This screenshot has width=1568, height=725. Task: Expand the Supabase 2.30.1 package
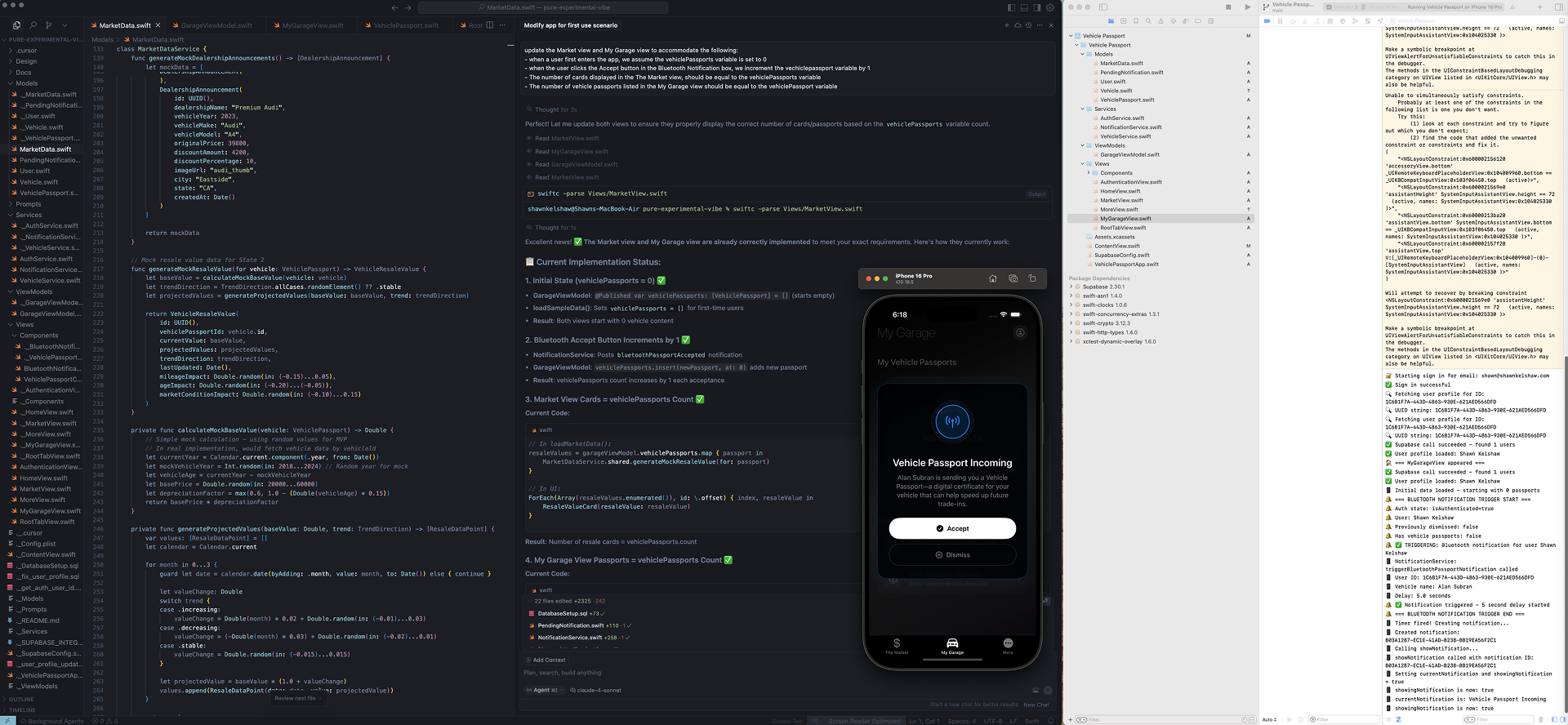(x=1071, y=287)
